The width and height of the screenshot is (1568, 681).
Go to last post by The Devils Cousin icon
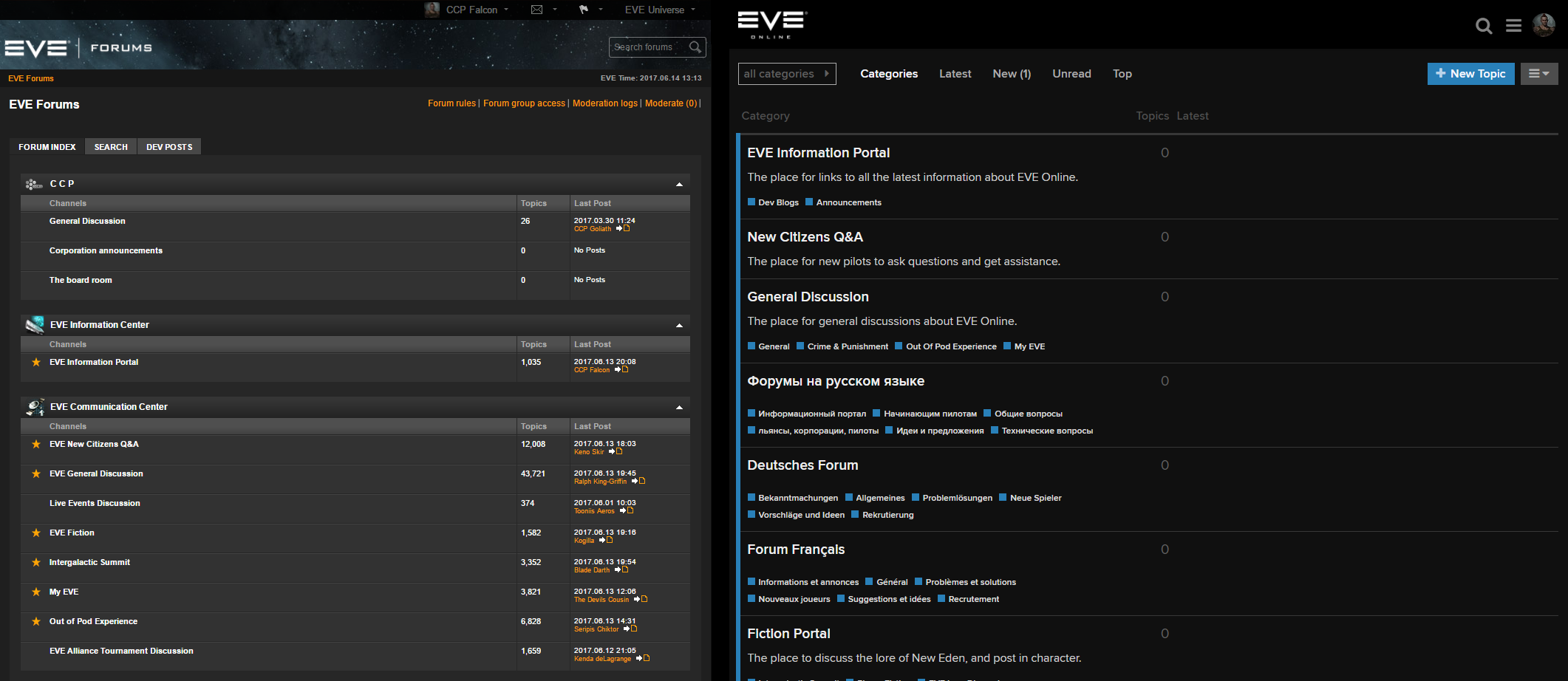(x=641, y=599)
